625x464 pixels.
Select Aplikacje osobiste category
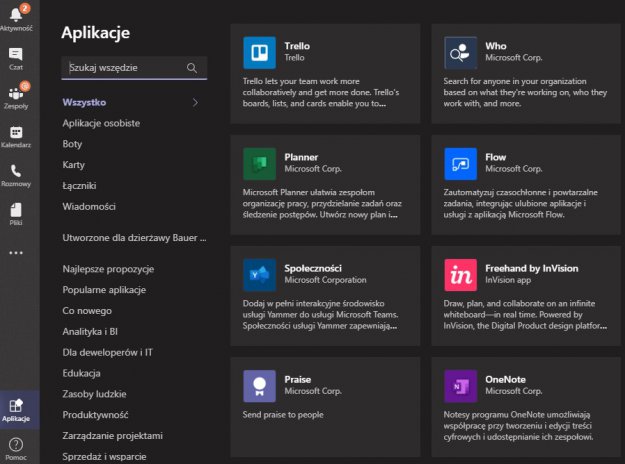[x=101, y=123]
